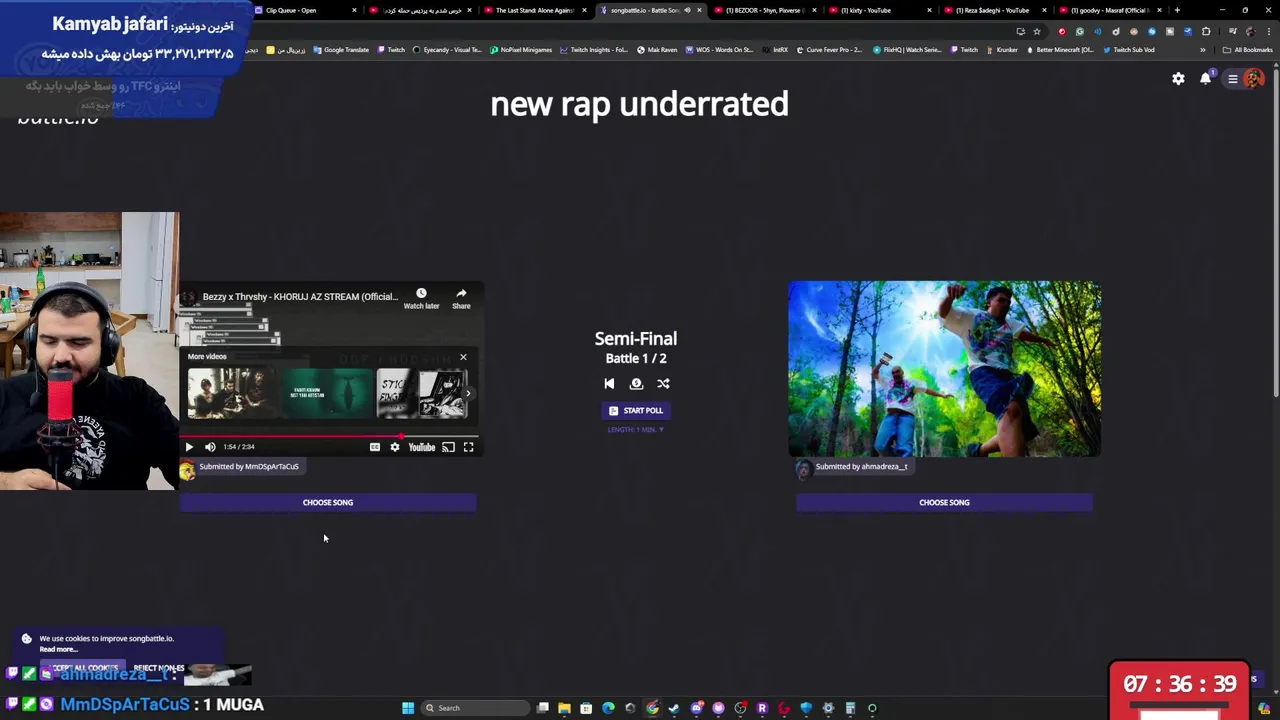Open the user avatar menu
The height and width of the screenshot is (720, 1280).
pyautogui.click(x=1253, y=79)
